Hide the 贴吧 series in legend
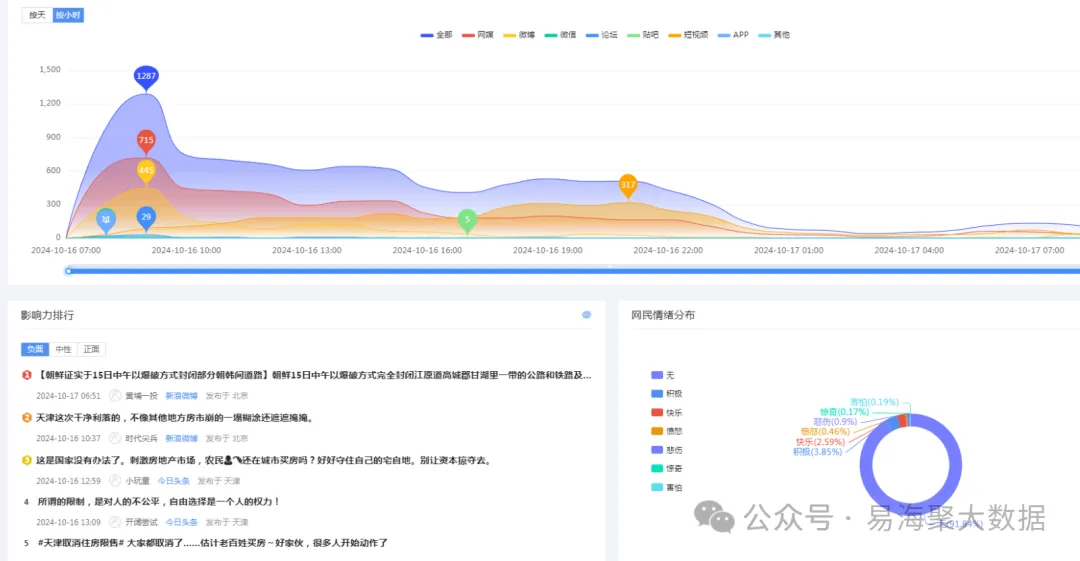Viewport: 1080px width, 561px height. [x=643, y=34]
